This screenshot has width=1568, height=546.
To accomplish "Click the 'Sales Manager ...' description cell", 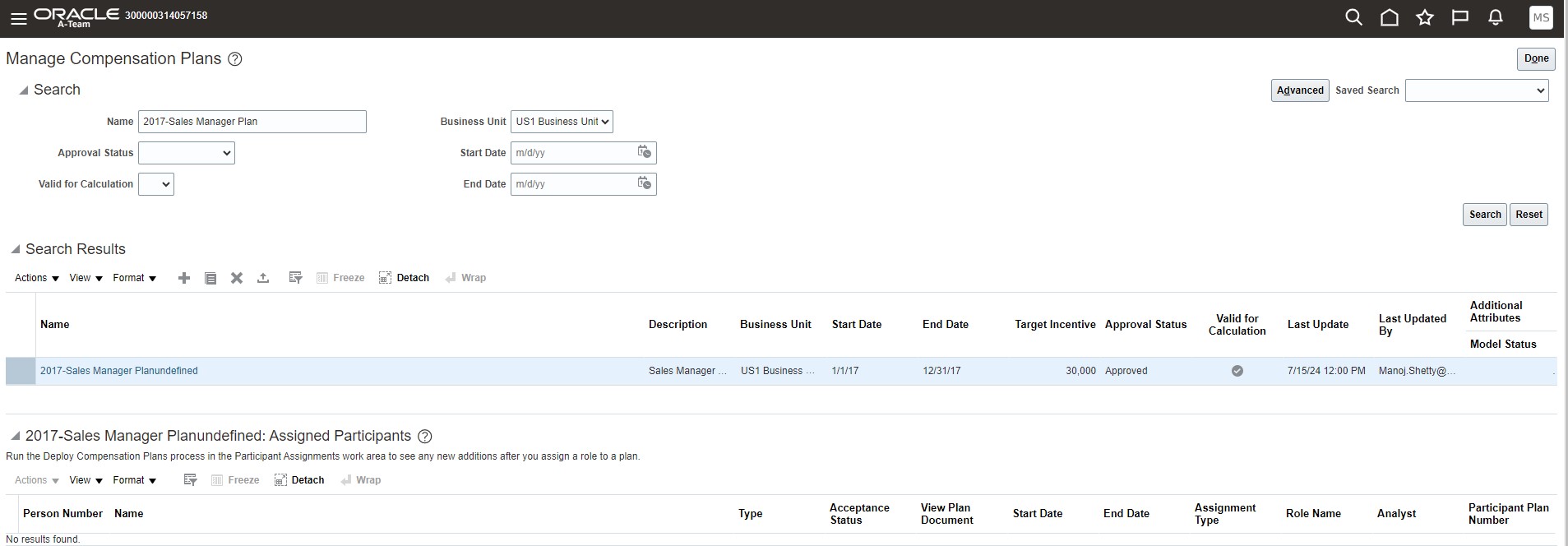I will (x=687, y=371).
